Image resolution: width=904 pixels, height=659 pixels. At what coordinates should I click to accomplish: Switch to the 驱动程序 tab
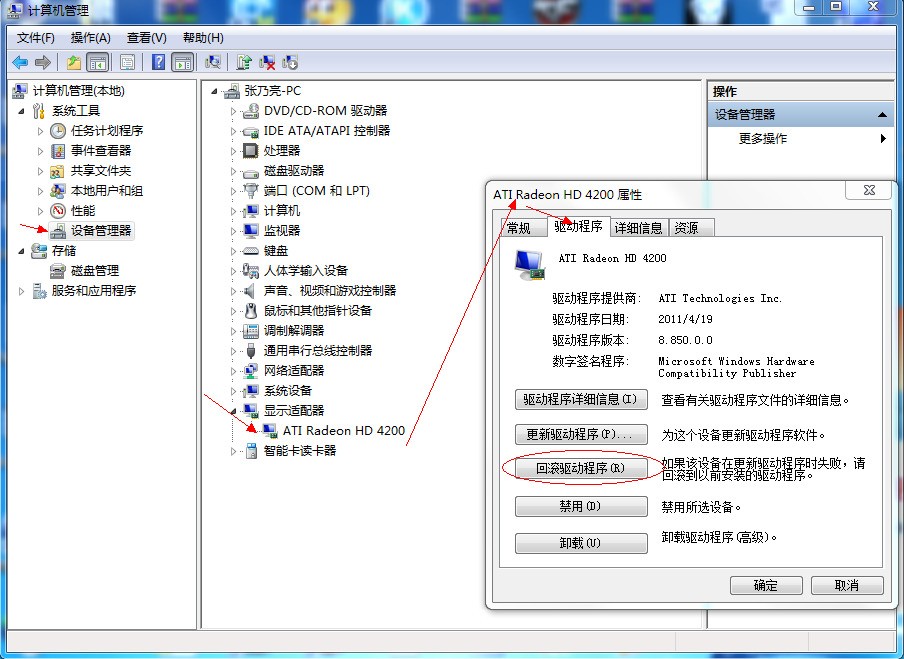[x=578, y=226]
